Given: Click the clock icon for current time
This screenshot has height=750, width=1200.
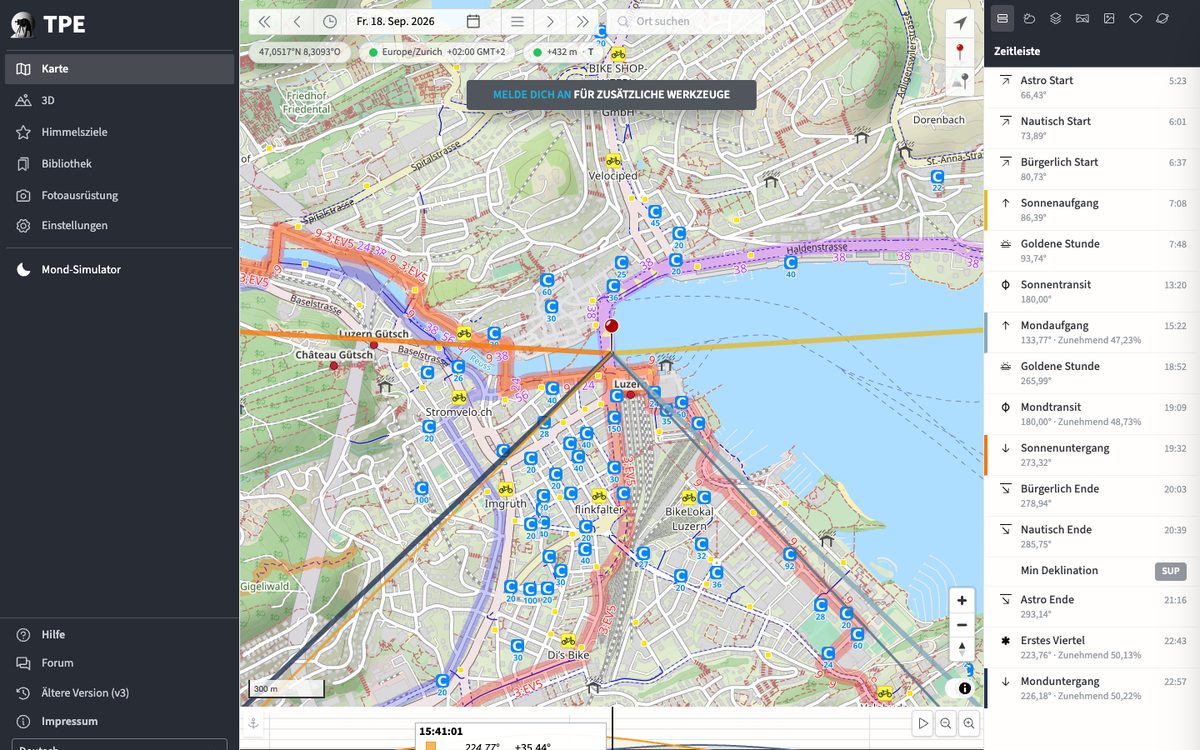Looking at the screenshot, I should click(x=329, y=21).
